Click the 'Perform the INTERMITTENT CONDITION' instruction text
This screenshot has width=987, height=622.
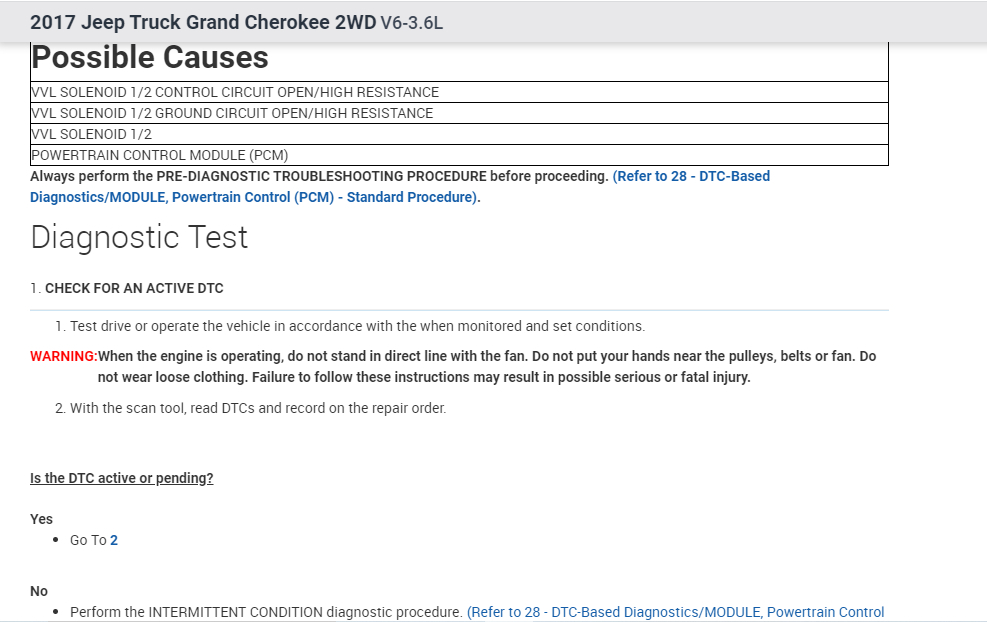266,612
